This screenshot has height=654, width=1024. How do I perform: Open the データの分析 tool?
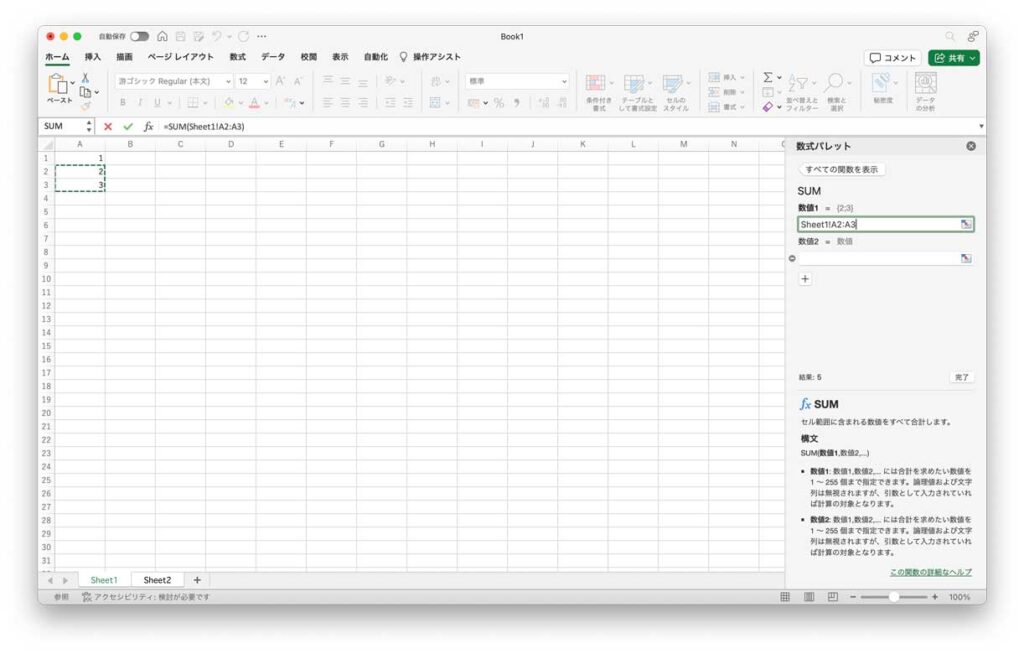(x=925, y=90)
